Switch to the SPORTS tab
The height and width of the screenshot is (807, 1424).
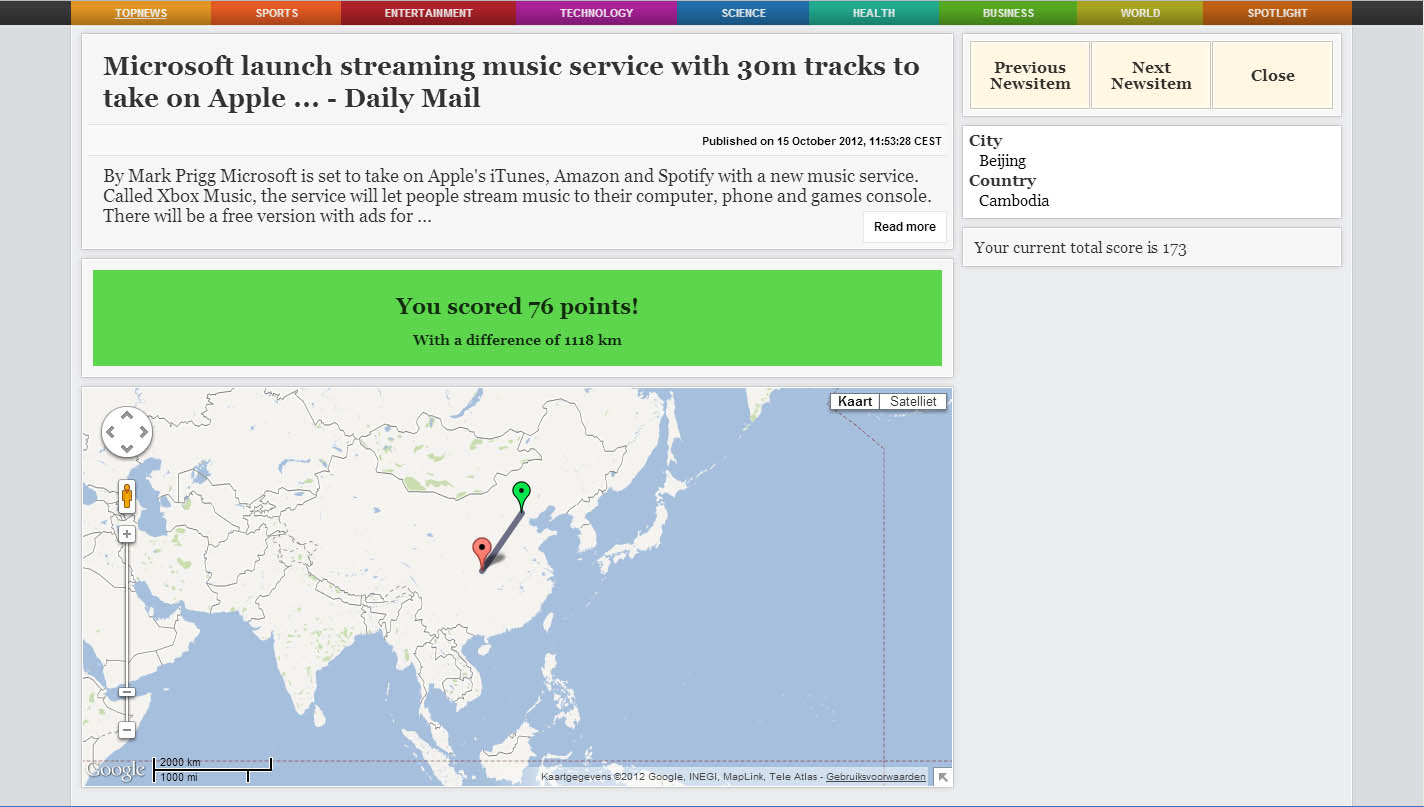click(276, 13)
